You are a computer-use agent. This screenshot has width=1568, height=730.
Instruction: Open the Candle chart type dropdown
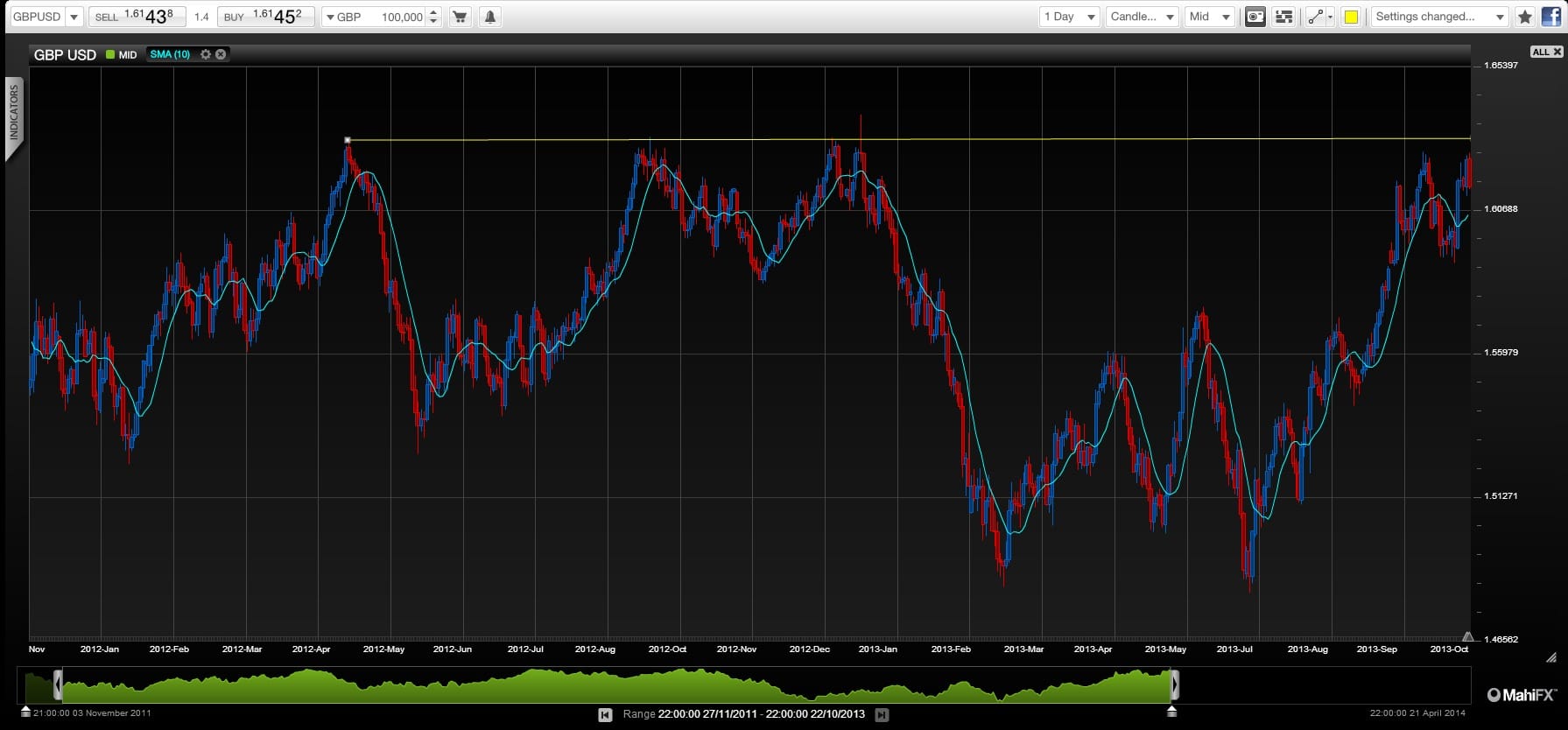coord(1142,17)
